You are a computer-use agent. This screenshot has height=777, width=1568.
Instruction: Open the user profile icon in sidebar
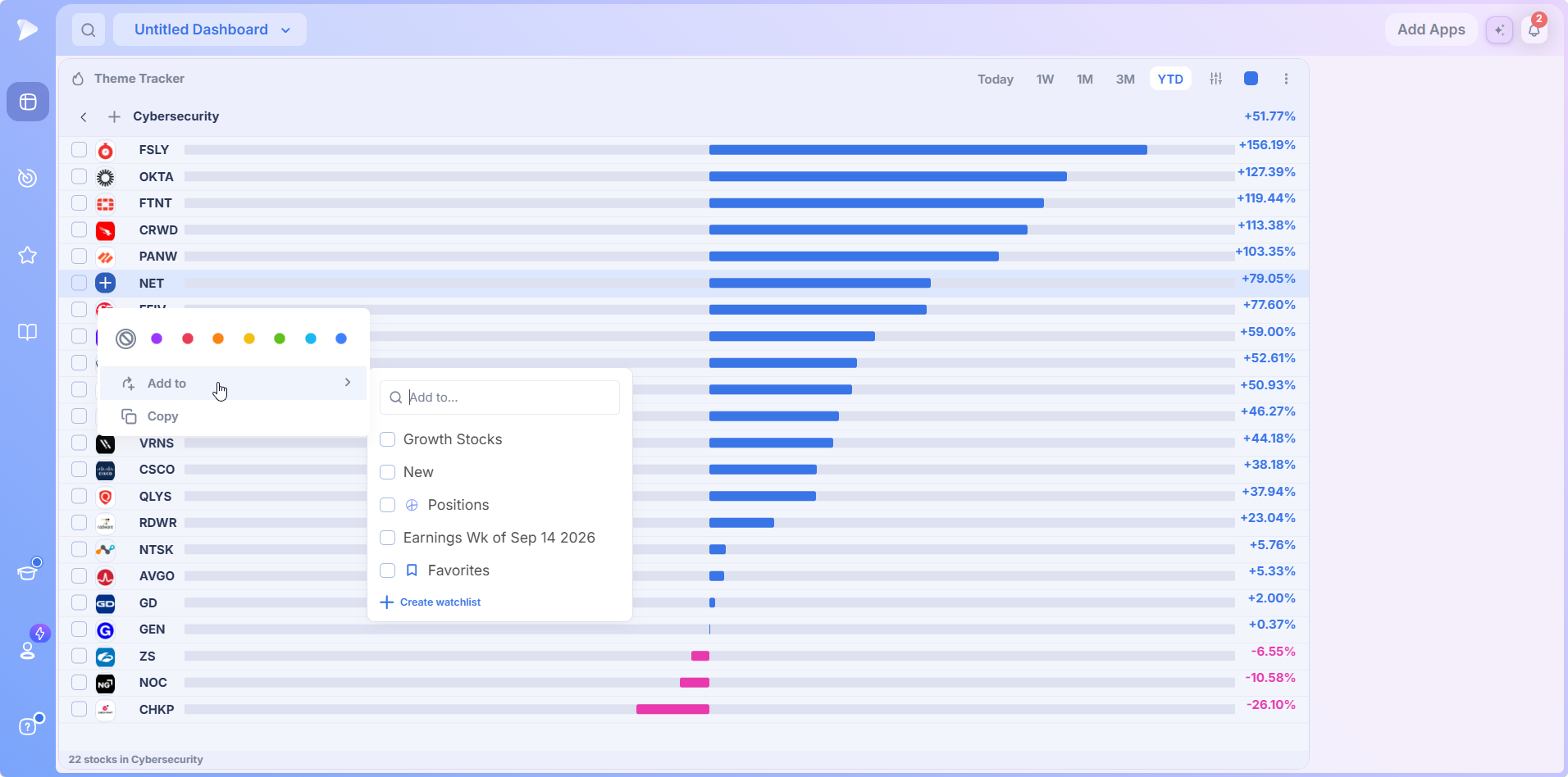[x=28, y=650]
